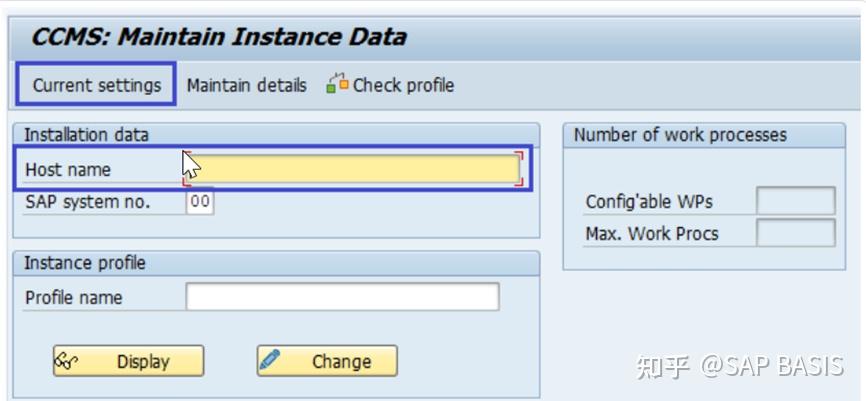Click the SAP system no. field
The width and height of the screenshot is (866, 401).
(200, 202)
